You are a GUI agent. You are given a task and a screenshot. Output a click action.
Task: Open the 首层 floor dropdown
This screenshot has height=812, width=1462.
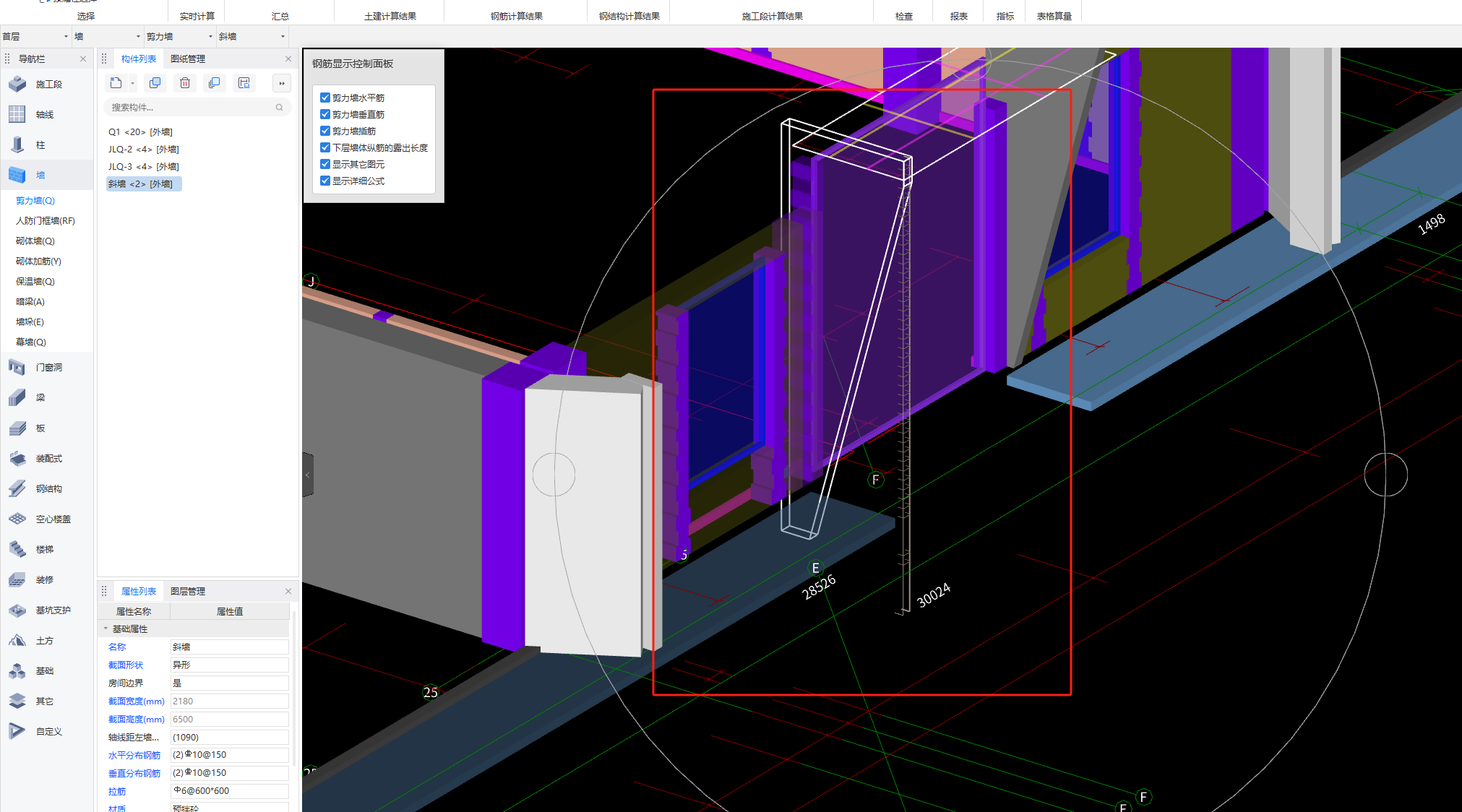coord(35,36)
